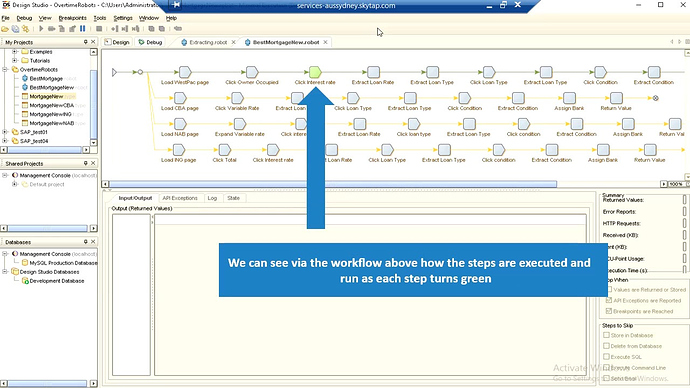Click the stop square toolbar icon
Image resolution: width=690 pixels, height=388 pixels.
coord(99,29)
